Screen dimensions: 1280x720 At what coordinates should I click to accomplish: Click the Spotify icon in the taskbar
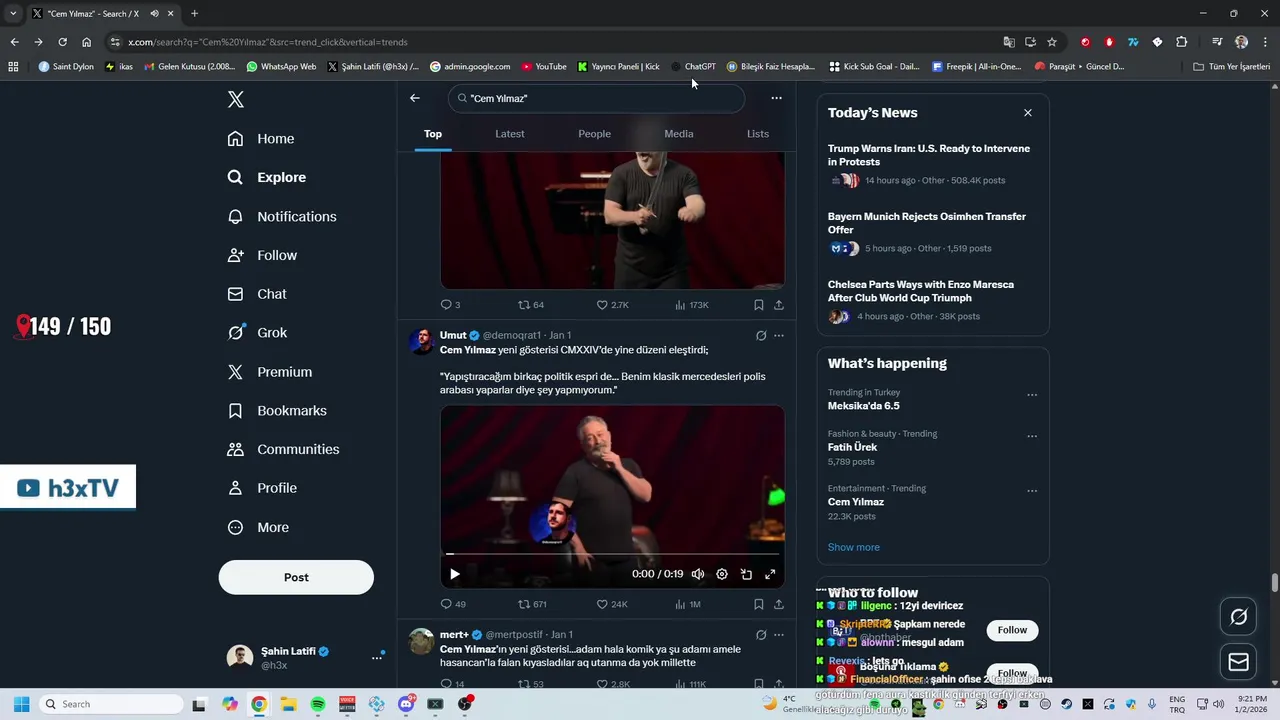point(318,704)
